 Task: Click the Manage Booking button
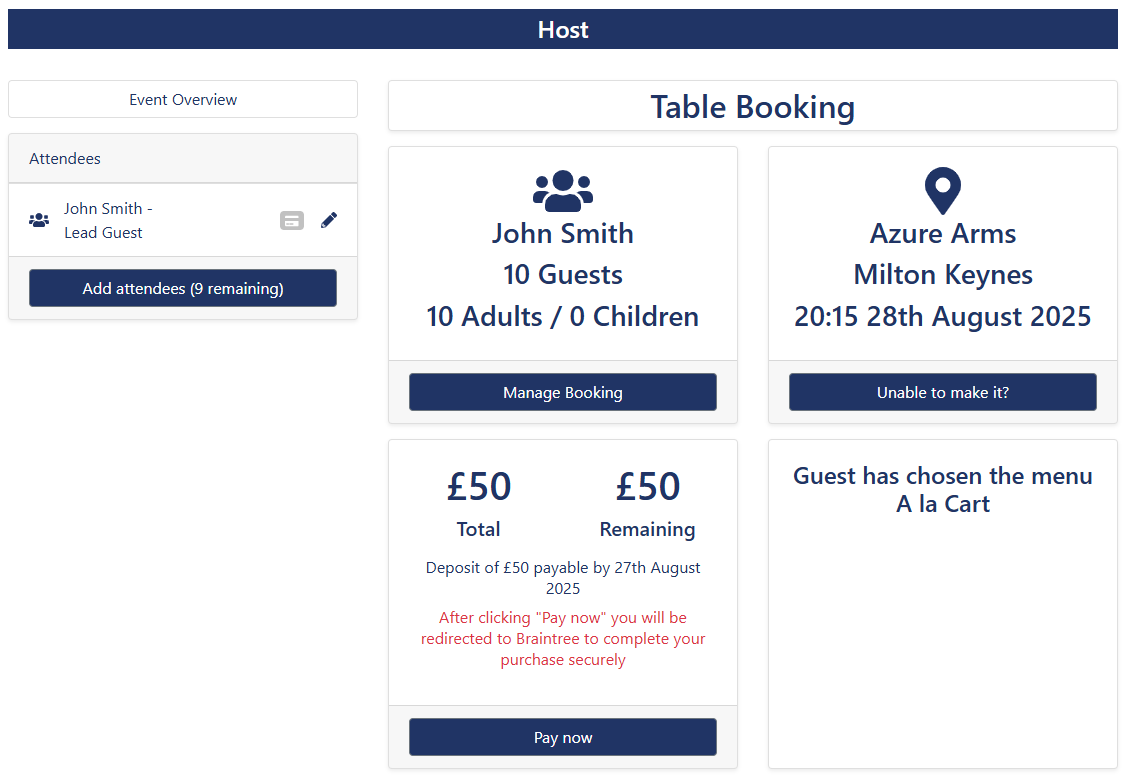click(563, 392)
